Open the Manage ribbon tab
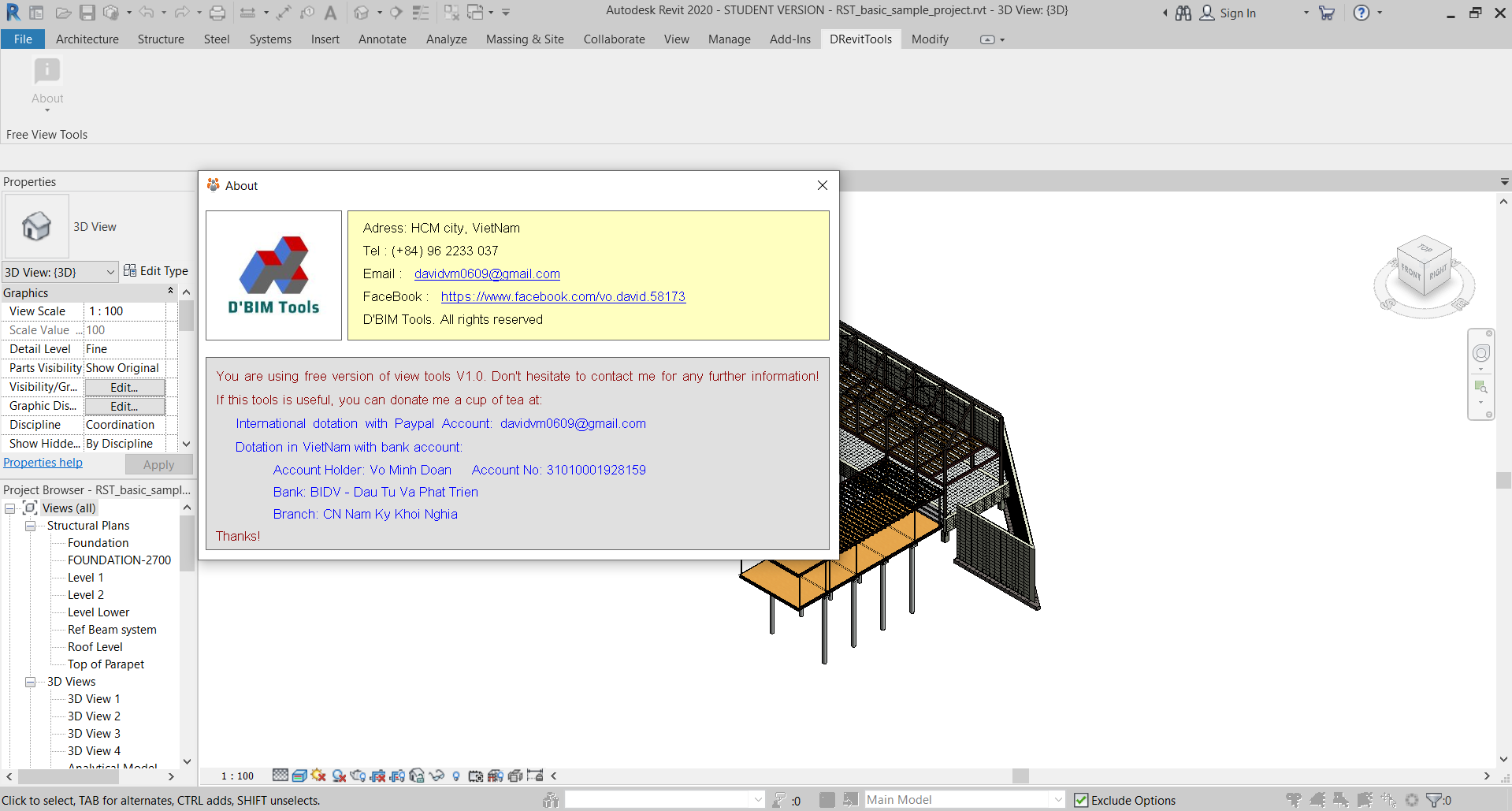Viewport: 1512px width, 811px height. coord(729,39)
